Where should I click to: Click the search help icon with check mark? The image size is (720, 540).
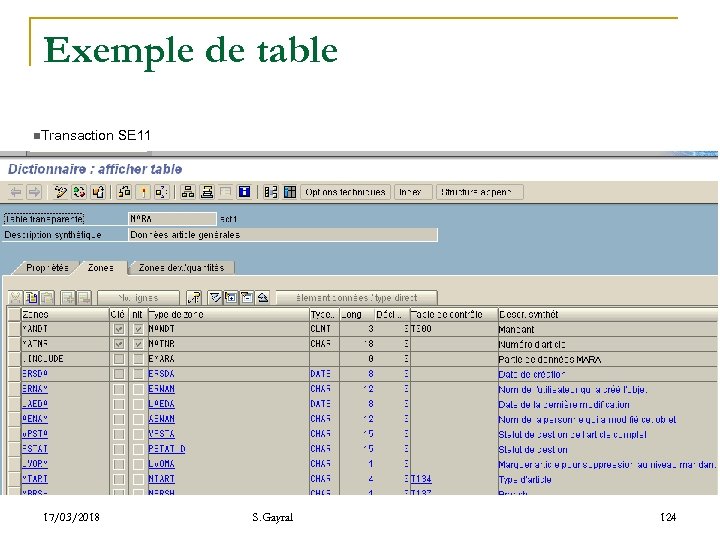215,298
